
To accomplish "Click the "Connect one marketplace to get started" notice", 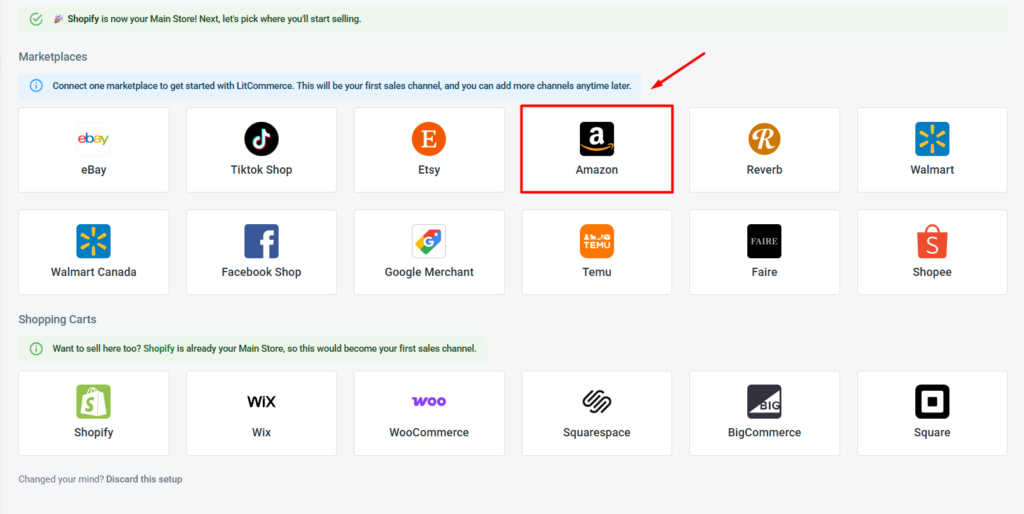I will coord(342,86).
